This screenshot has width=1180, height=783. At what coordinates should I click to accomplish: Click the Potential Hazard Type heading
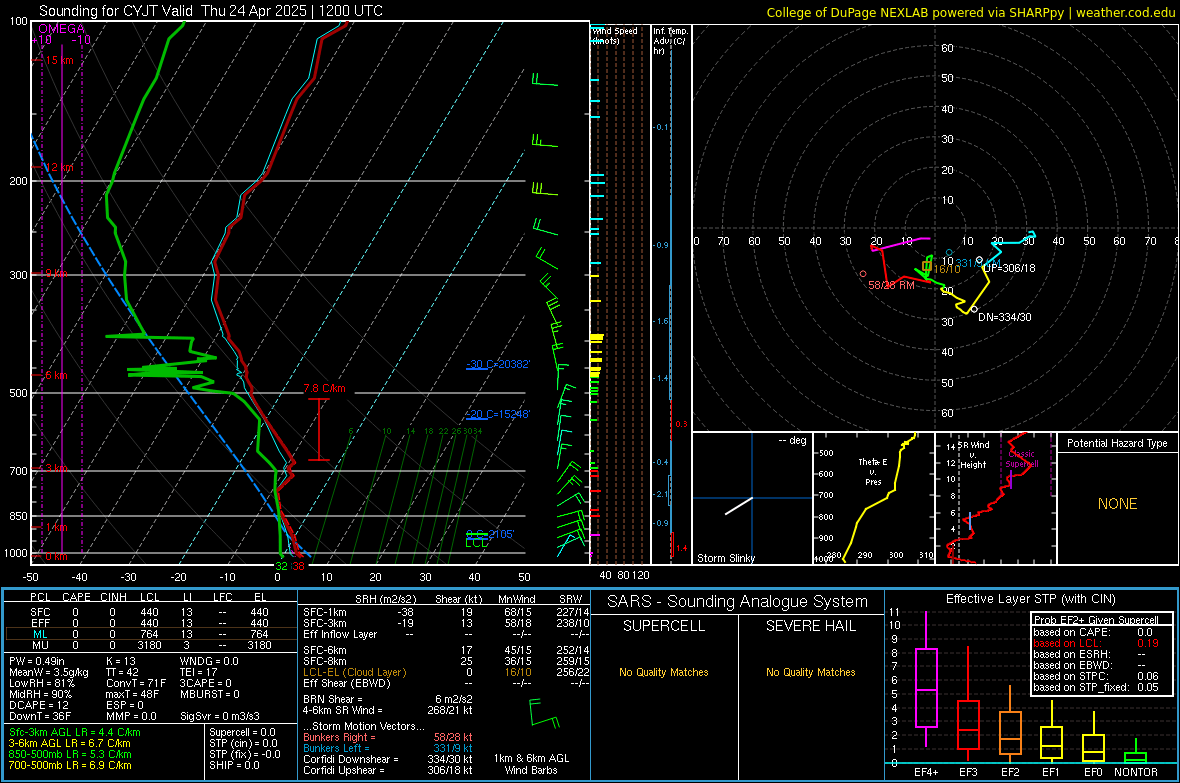[x=1117, y=443]
